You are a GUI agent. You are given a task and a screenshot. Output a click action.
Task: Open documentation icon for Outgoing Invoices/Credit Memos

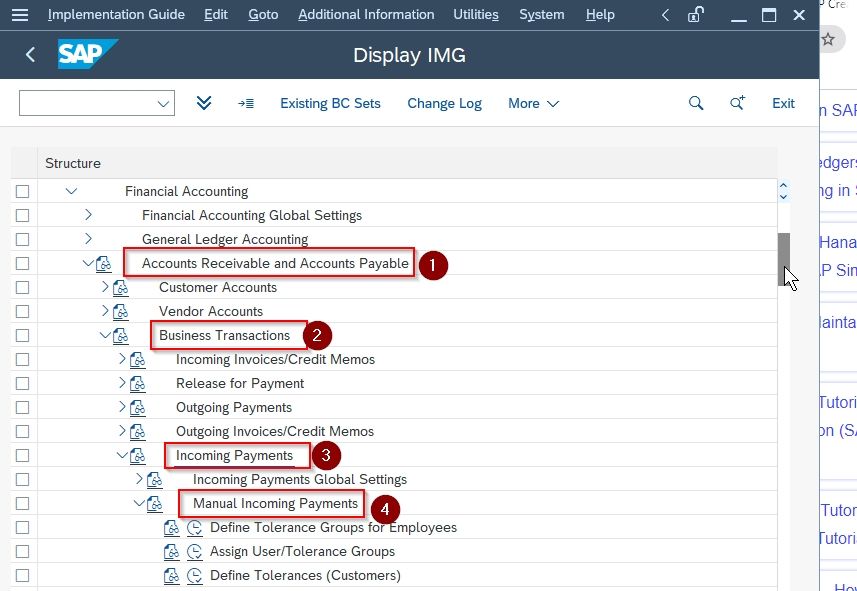[138, 432]
